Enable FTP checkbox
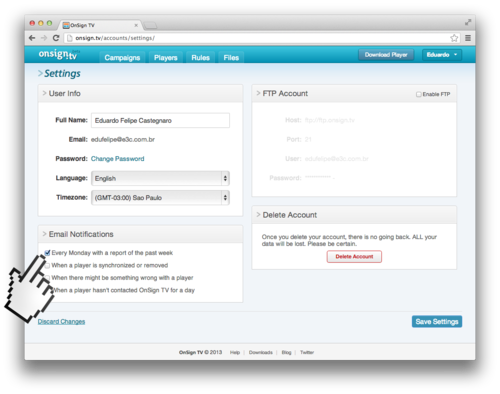The width and height of the screenshot is (500, 394). click(419, 94)
